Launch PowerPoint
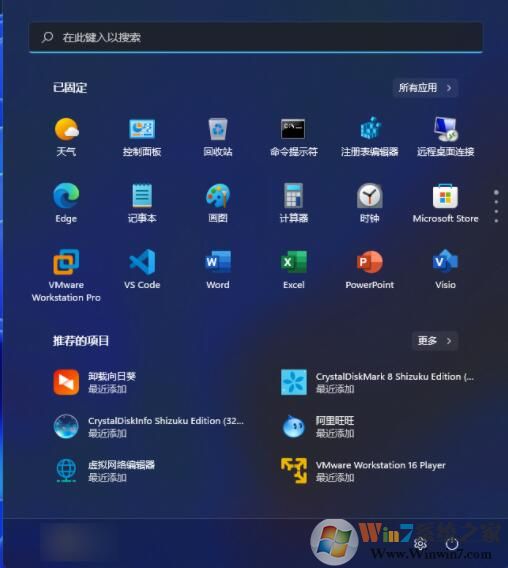 point(370,270)
